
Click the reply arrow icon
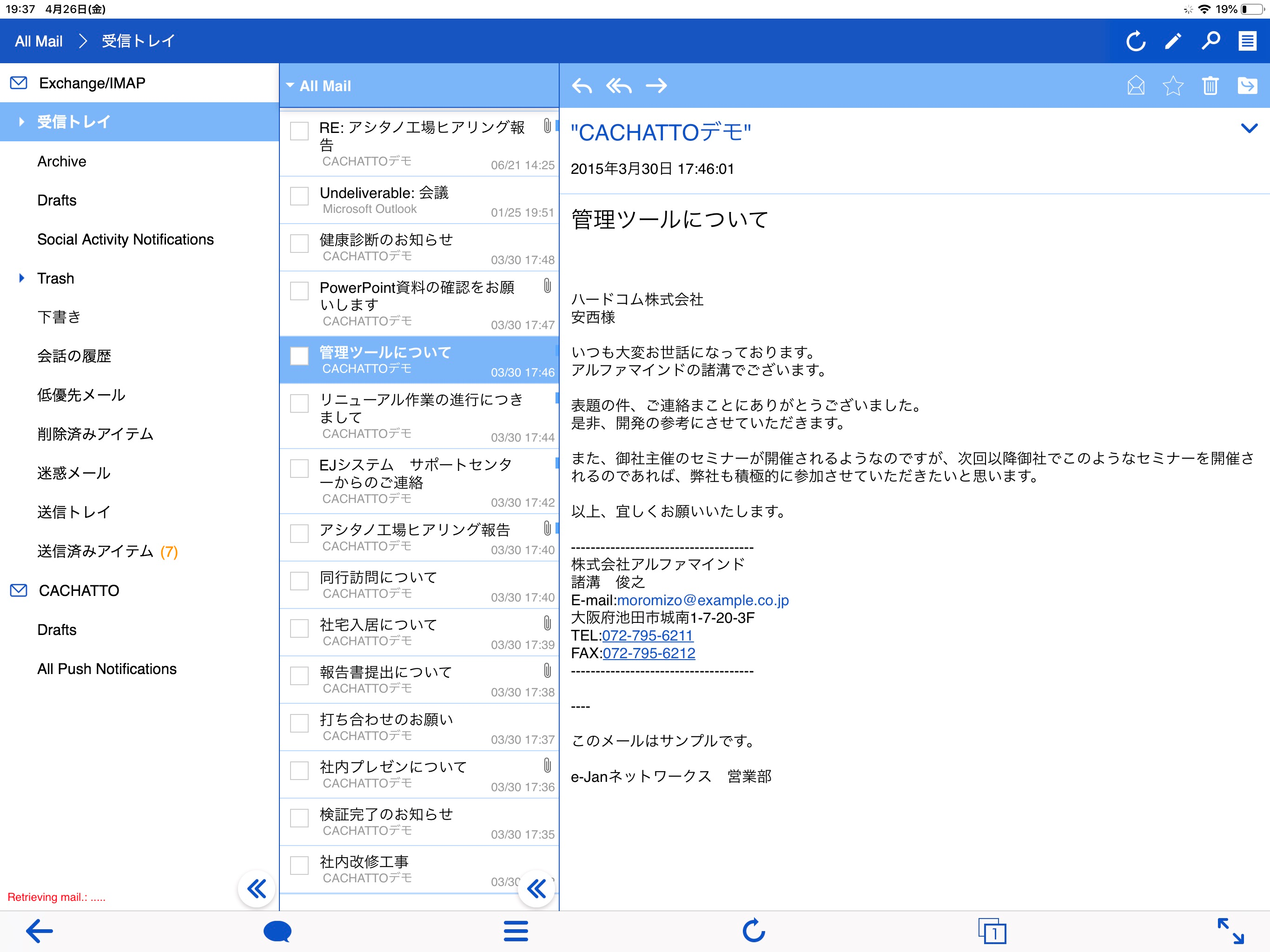(582, 86)
